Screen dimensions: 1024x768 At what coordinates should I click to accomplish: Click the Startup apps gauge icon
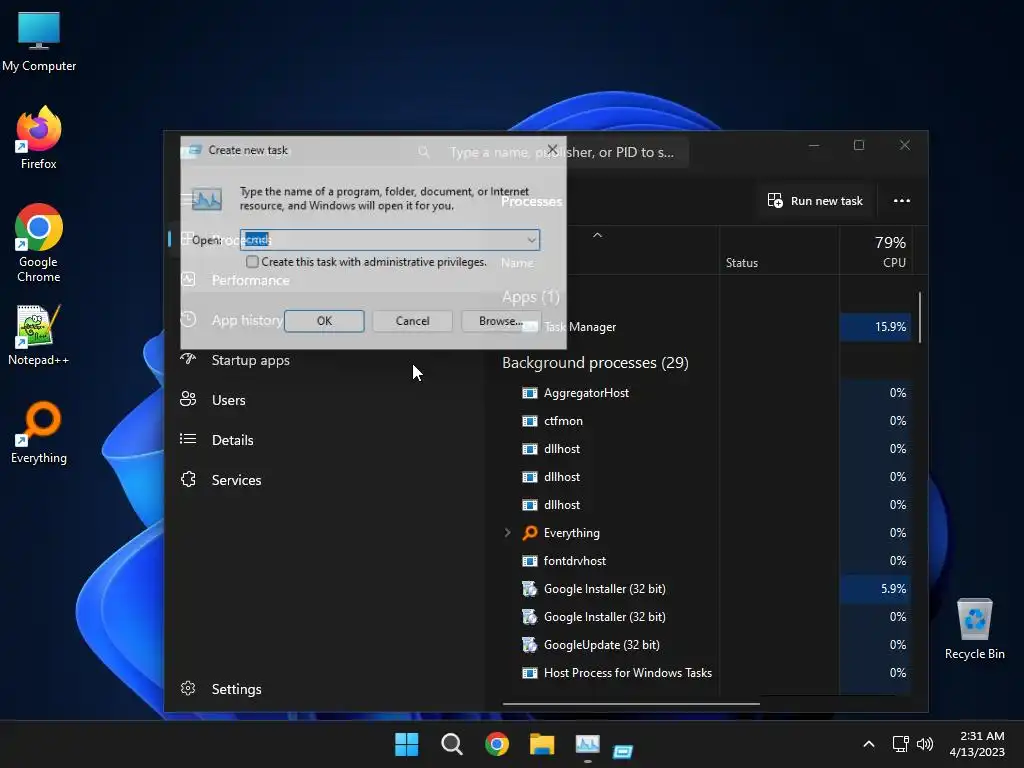click(x=188, y=359)
